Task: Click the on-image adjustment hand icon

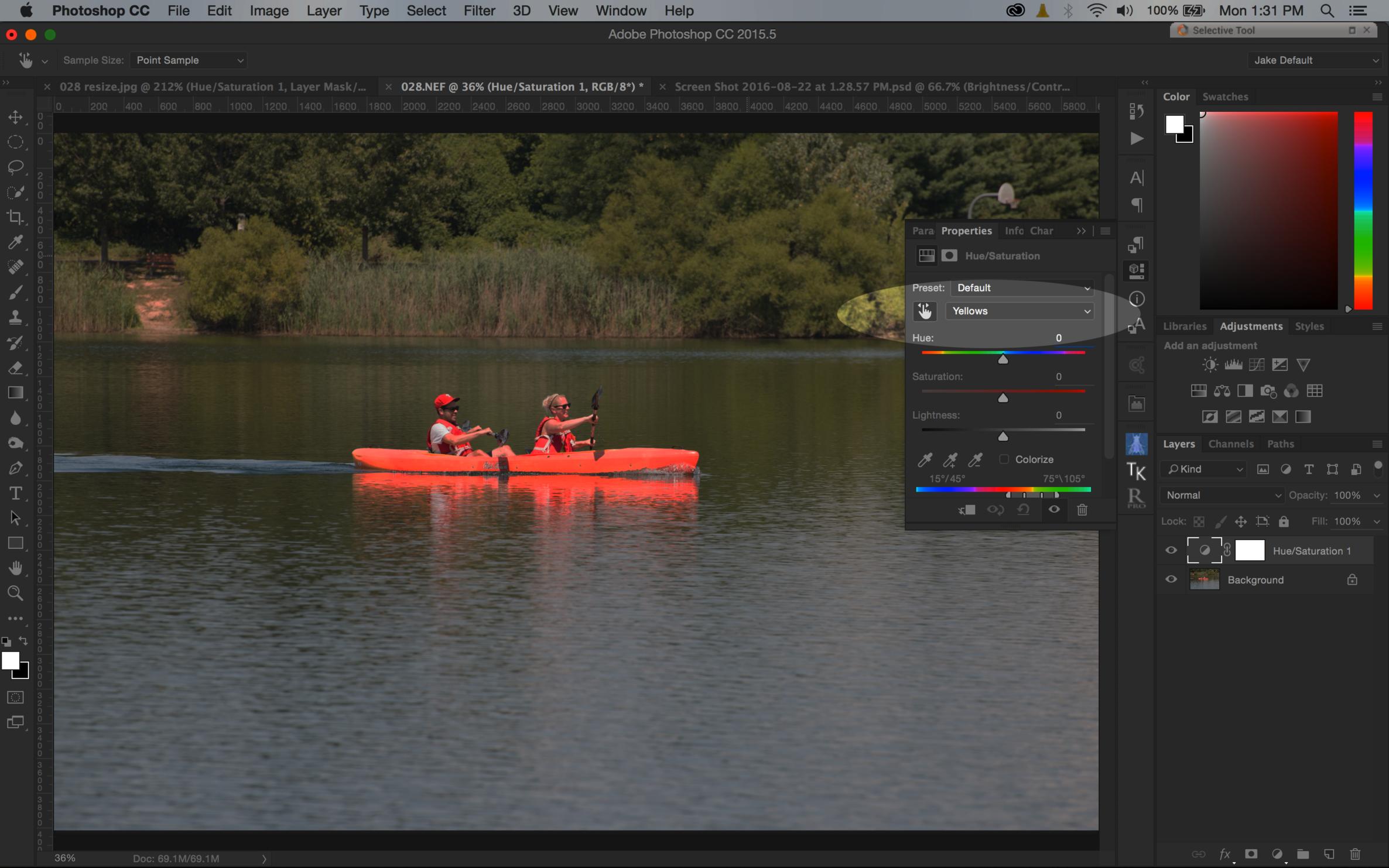Action: (925, 311)
